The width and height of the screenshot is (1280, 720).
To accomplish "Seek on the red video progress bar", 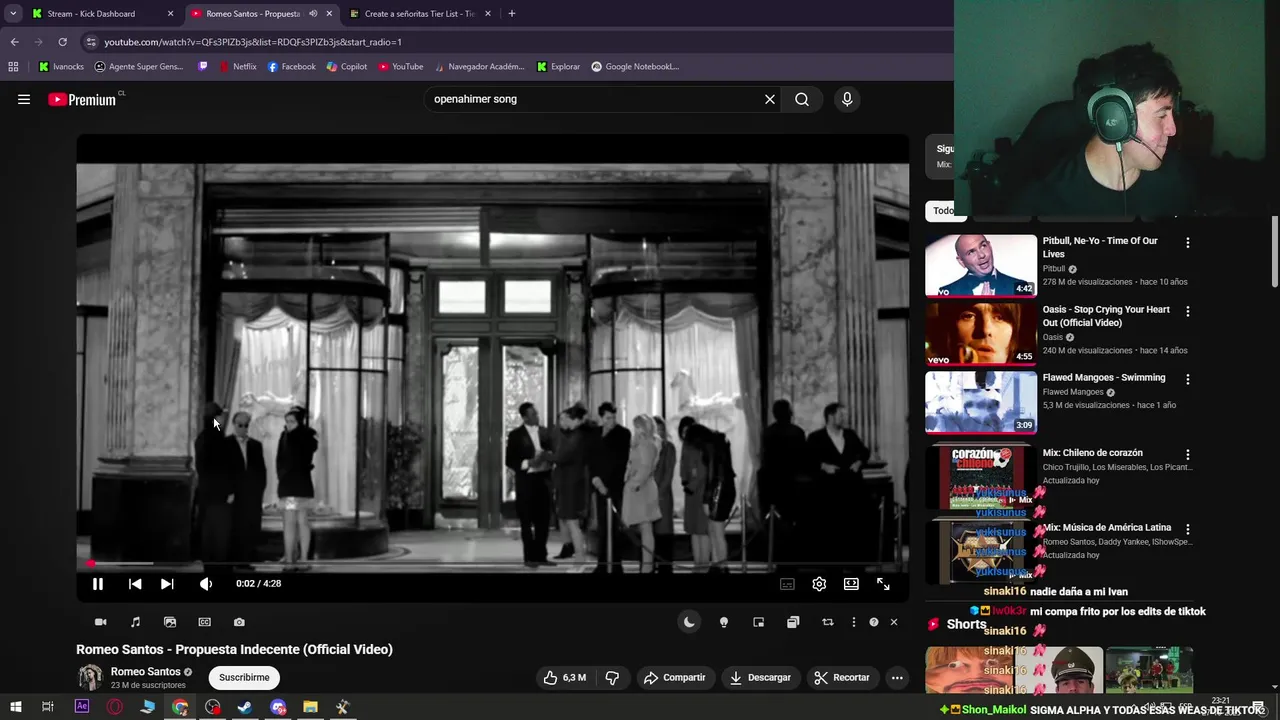I will pos(493,564).
